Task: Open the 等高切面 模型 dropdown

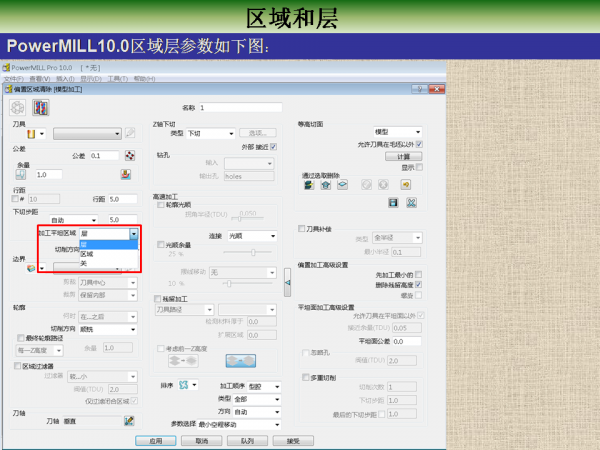Action: (x=398, y=132)
